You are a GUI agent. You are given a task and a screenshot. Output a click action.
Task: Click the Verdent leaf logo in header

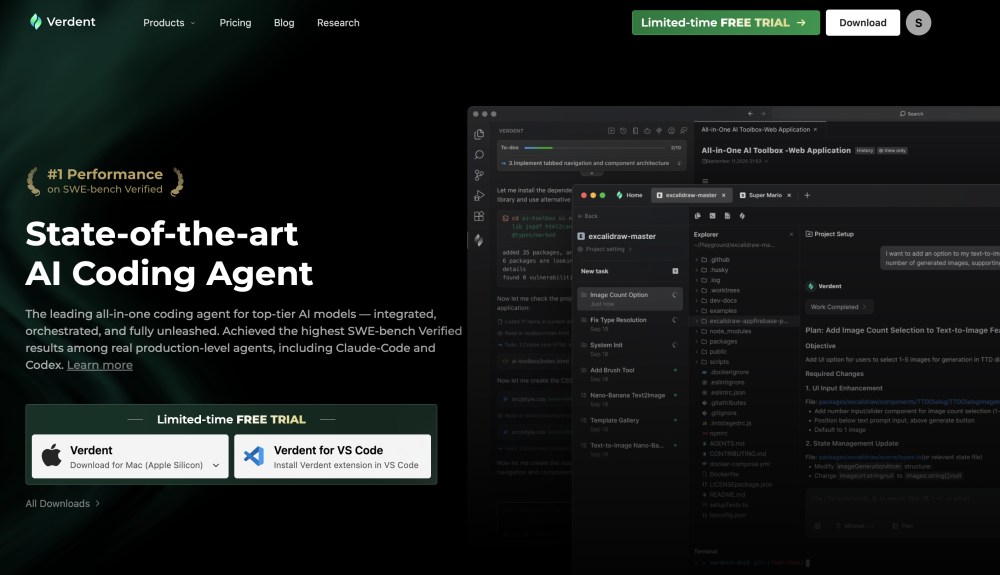point(36,22)
